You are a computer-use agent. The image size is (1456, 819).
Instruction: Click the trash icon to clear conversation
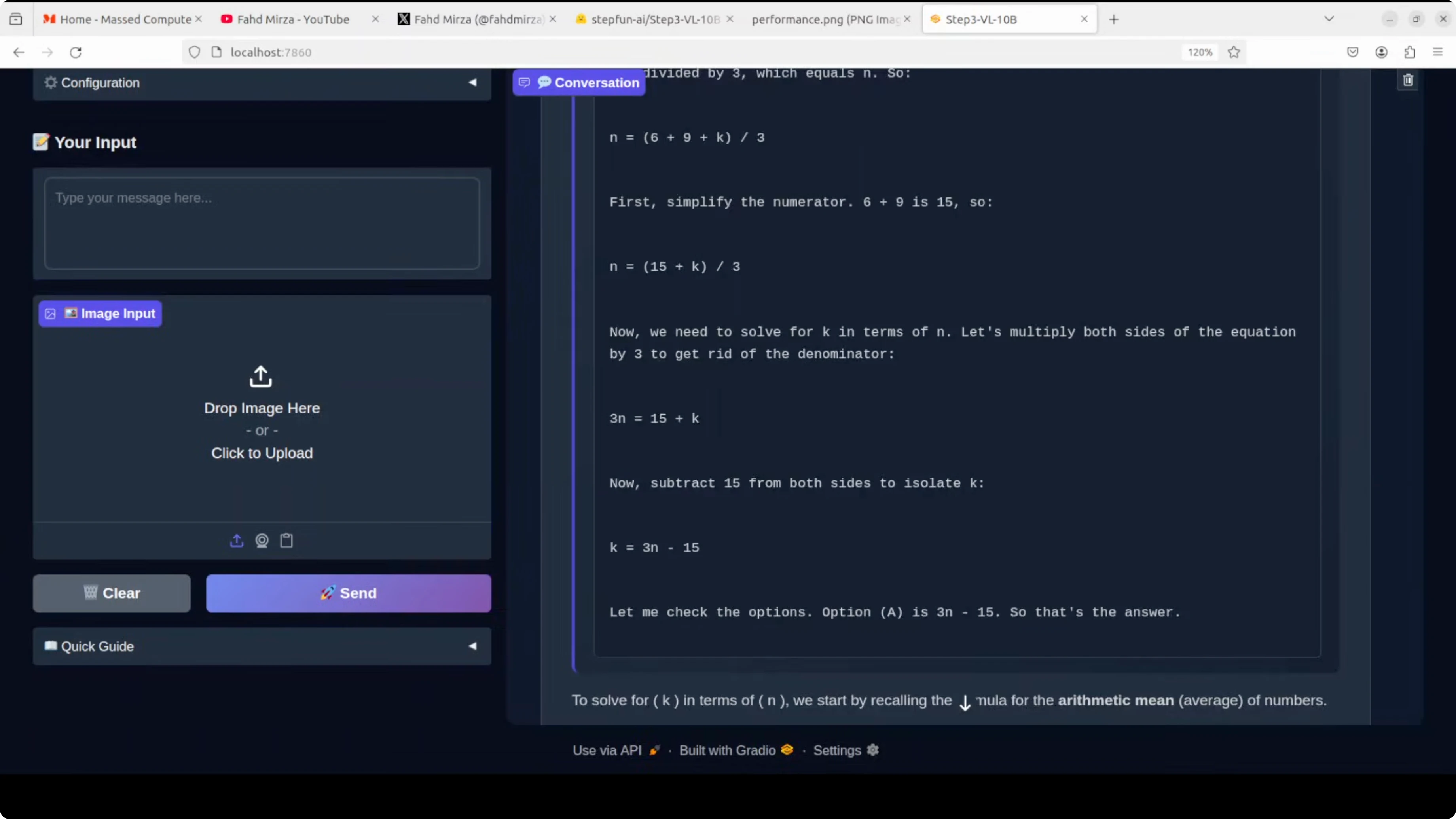click(1408, 80)
